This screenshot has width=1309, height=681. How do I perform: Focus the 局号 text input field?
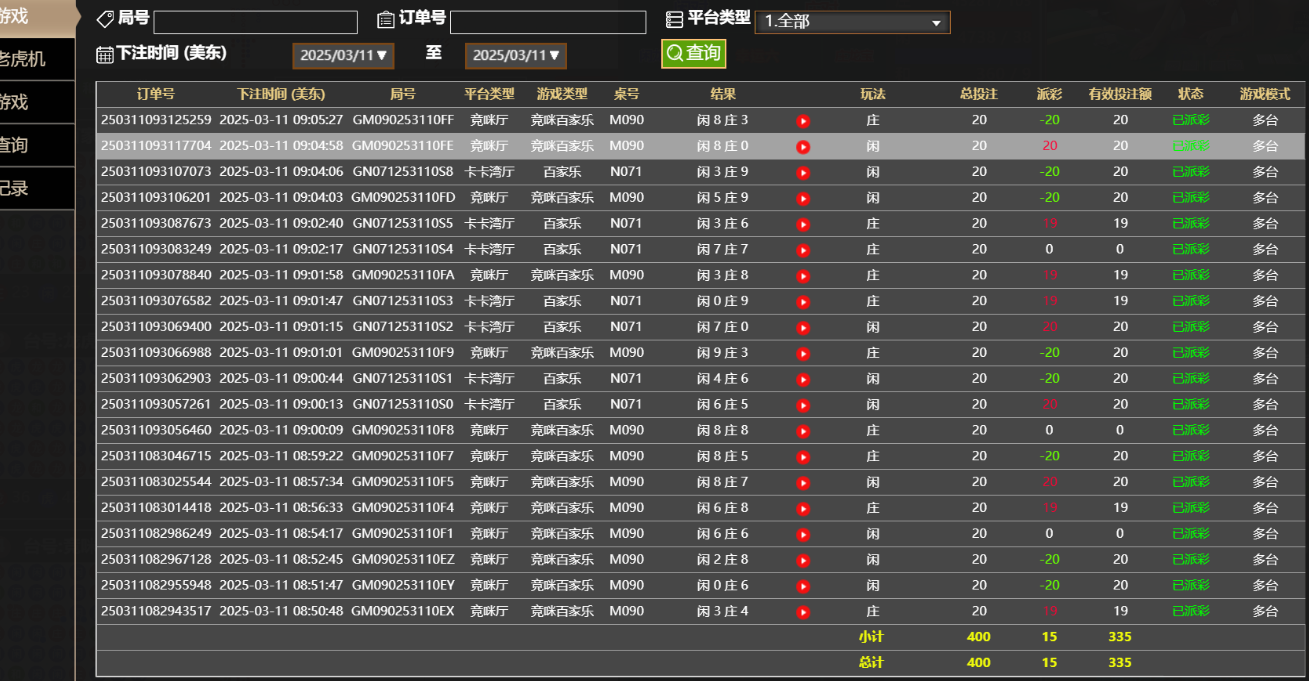[x=255, y=22]
